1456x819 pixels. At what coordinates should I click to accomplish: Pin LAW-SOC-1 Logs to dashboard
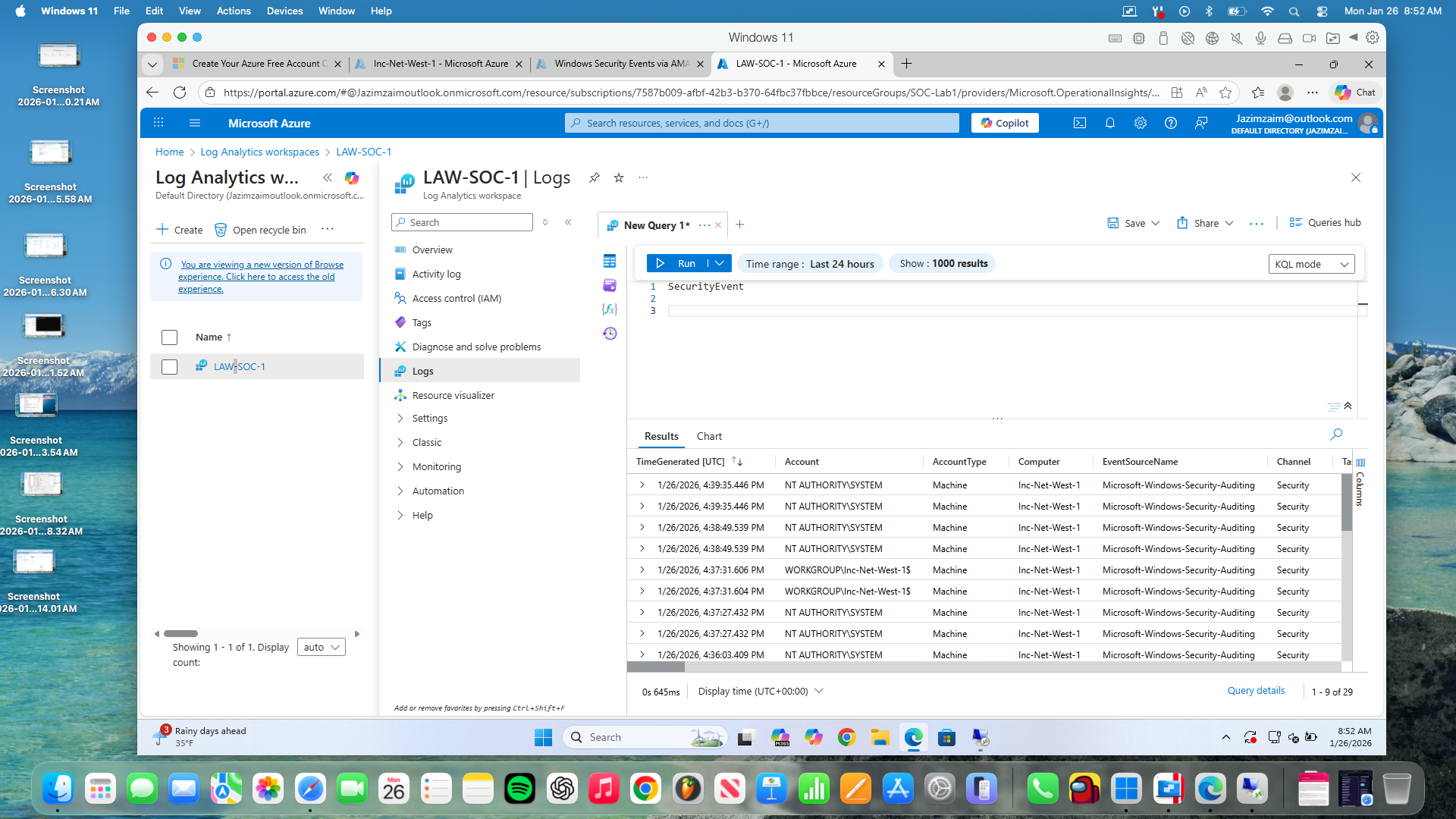pos(595,177)
